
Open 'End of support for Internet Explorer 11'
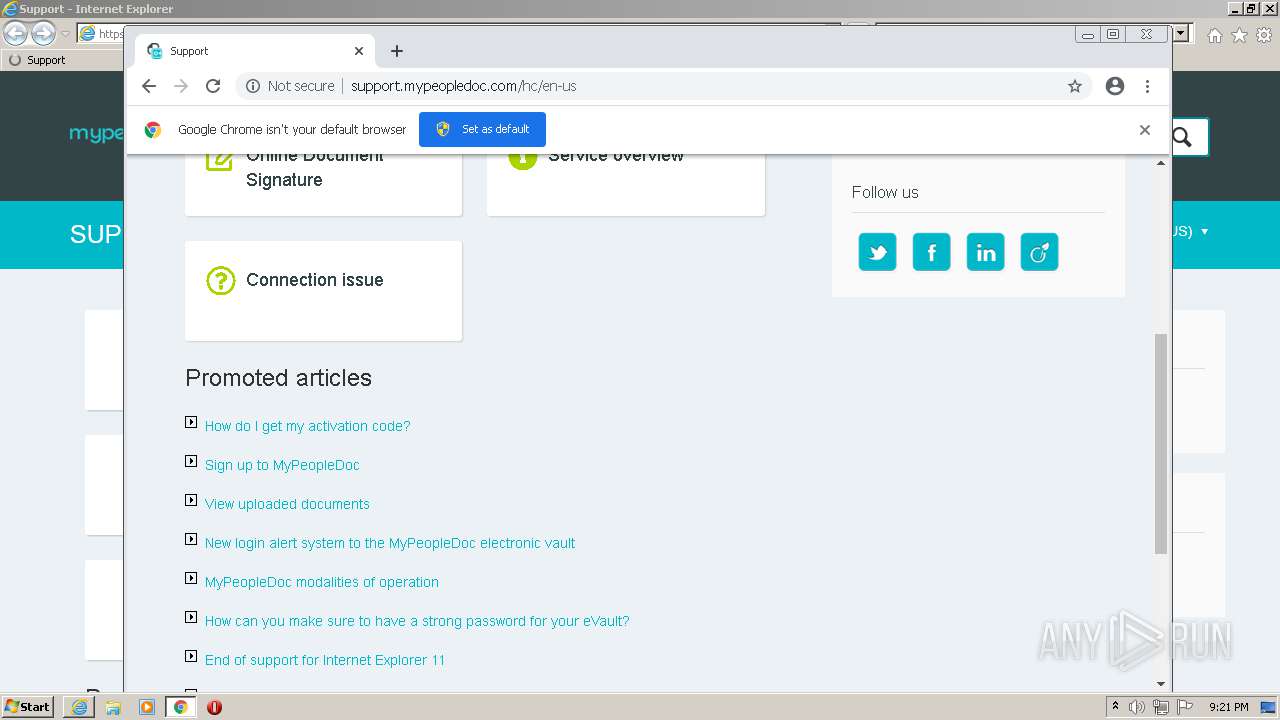point(325,660)
